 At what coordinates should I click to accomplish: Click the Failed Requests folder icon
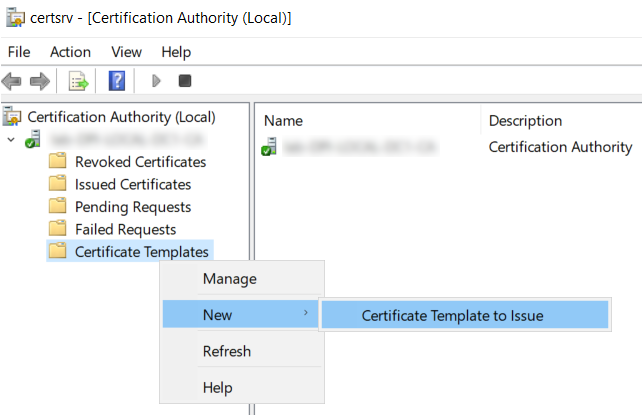point(57,228)
